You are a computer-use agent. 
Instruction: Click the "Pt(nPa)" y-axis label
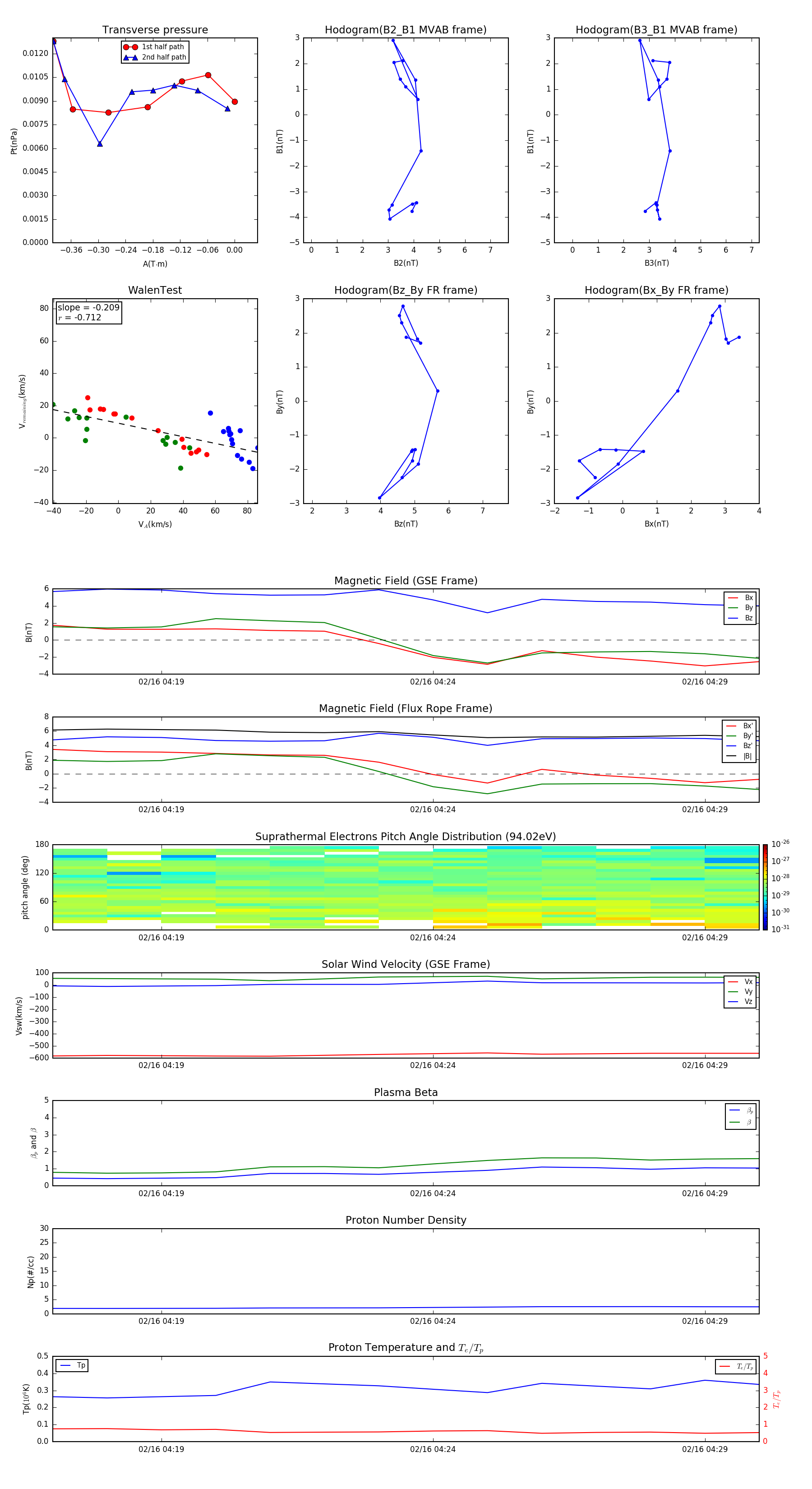[14, 141]
